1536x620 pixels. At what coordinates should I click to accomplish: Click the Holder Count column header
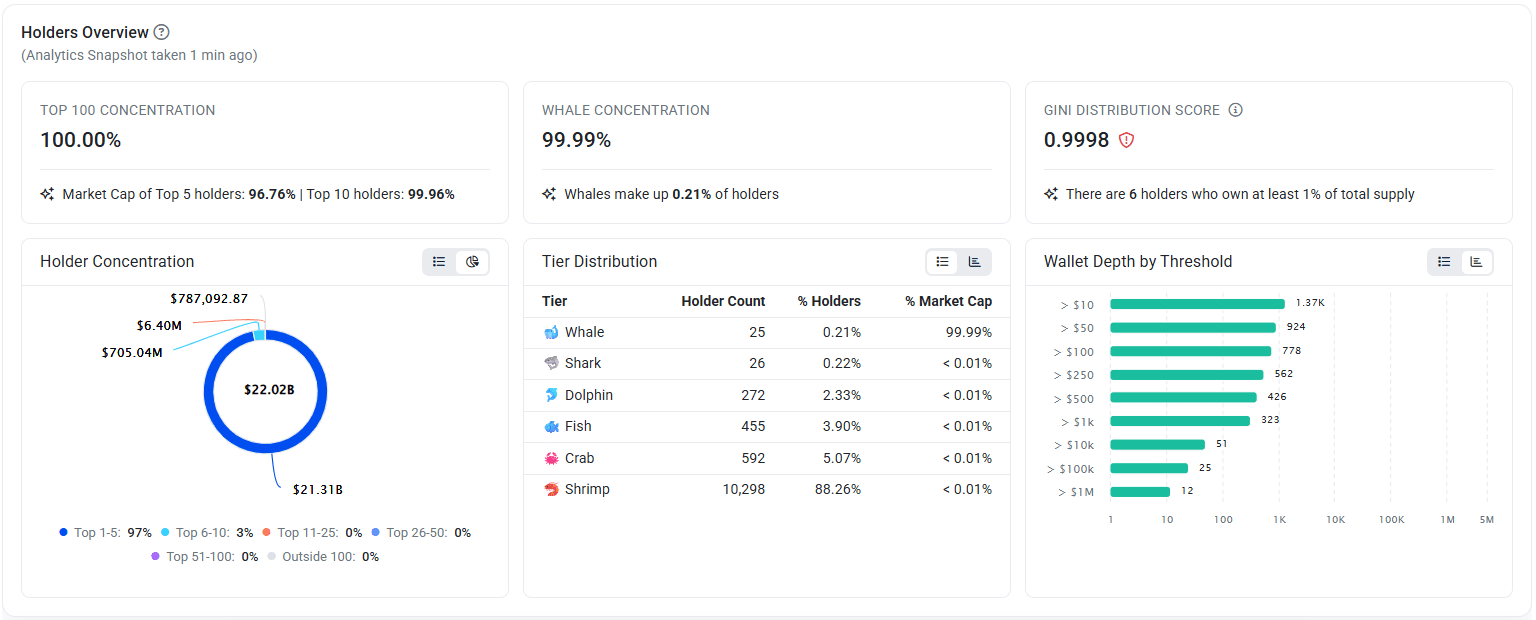pos(723,301)
